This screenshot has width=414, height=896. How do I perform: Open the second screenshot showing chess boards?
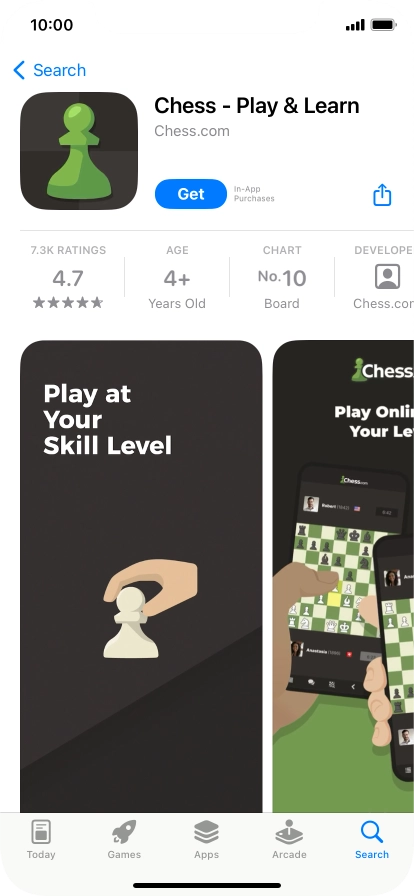tap(343, 576)
